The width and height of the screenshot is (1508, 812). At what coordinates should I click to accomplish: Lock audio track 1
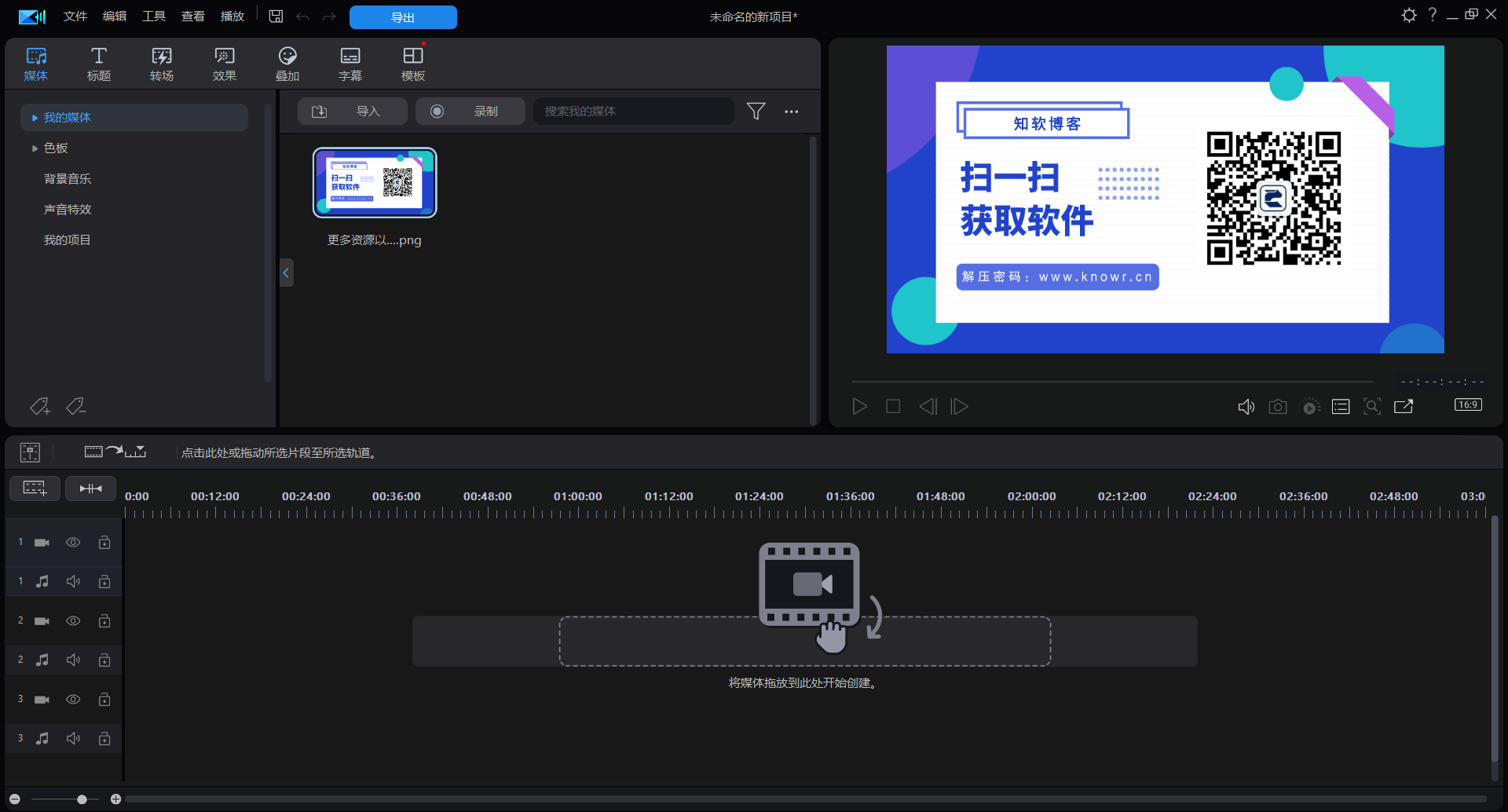(104, 582)
